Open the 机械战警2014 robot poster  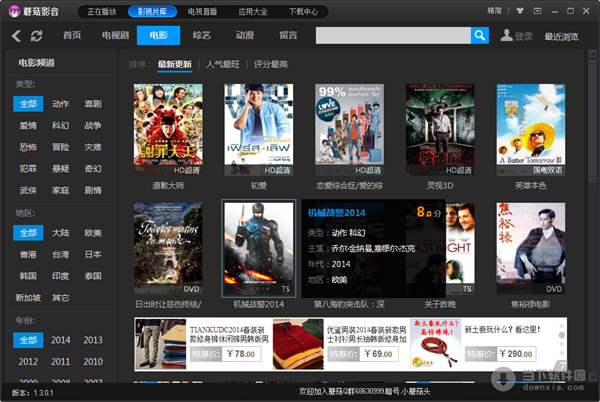pyautogui.click(x=259, y=249)
